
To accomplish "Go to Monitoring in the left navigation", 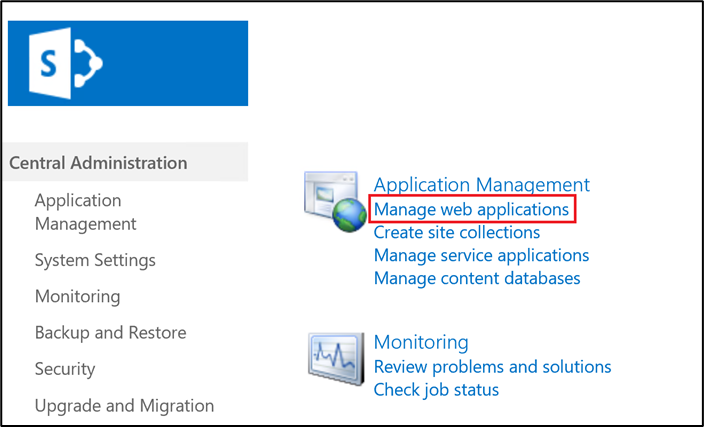I will 77,297.
